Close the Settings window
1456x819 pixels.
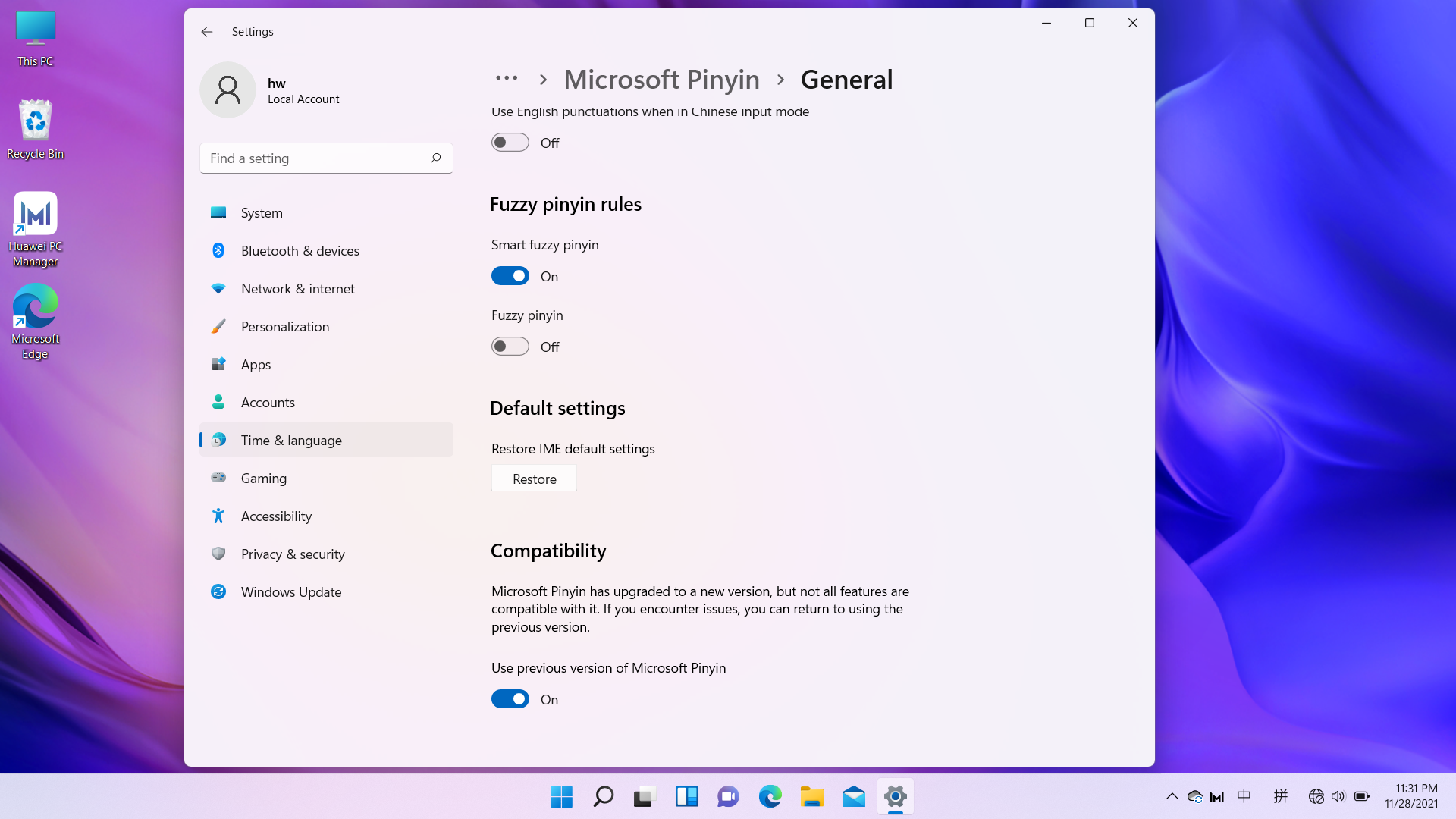(1133, 23)
